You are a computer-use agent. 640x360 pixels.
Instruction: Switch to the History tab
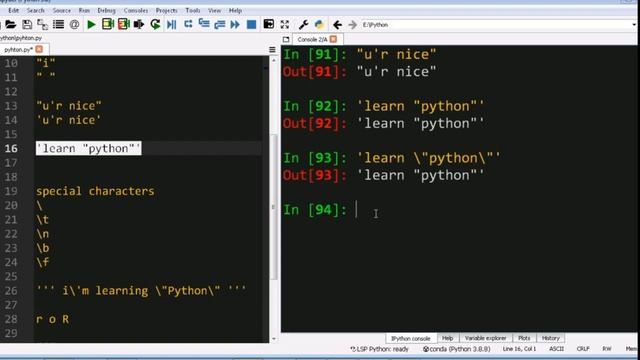[x=551, y=338]
